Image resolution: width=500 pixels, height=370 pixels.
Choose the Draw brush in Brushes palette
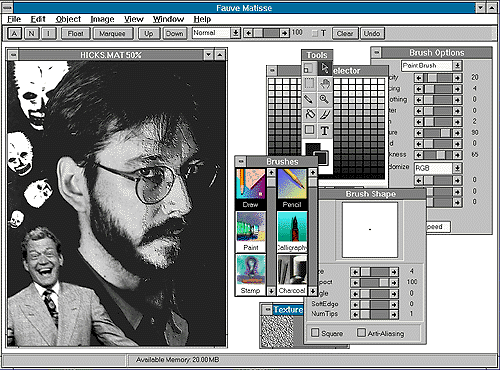coord(251,189)
